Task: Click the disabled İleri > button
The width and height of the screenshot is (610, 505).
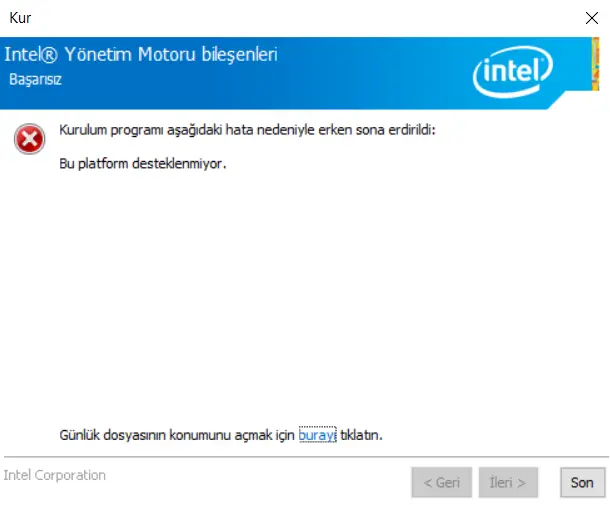Action: pos(508,482)
